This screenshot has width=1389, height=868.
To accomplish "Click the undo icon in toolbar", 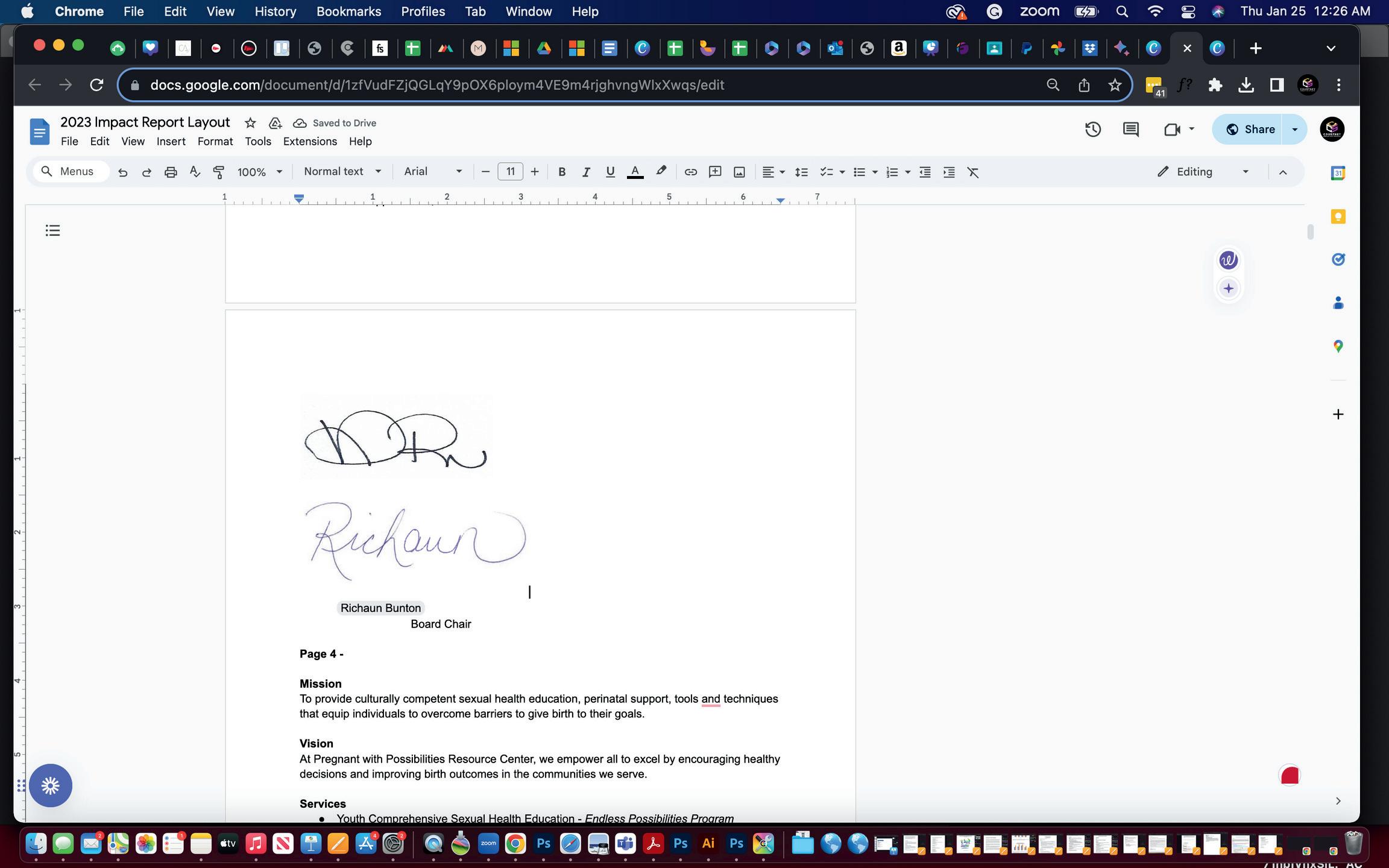I will [122, 172].
